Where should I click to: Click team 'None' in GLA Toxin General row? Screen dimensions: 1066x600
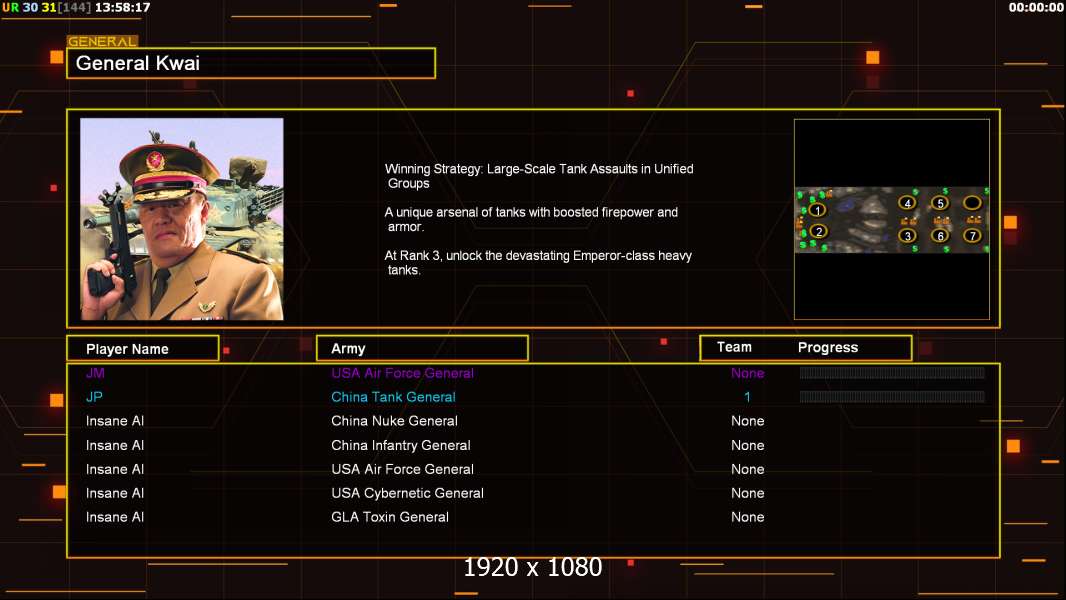point(748,517)
